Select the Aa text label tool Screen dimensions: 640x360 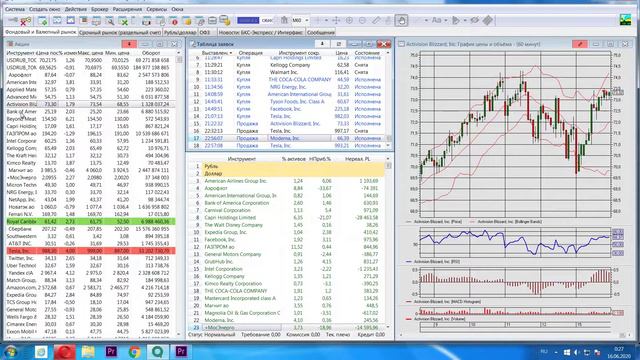(436, 20)
